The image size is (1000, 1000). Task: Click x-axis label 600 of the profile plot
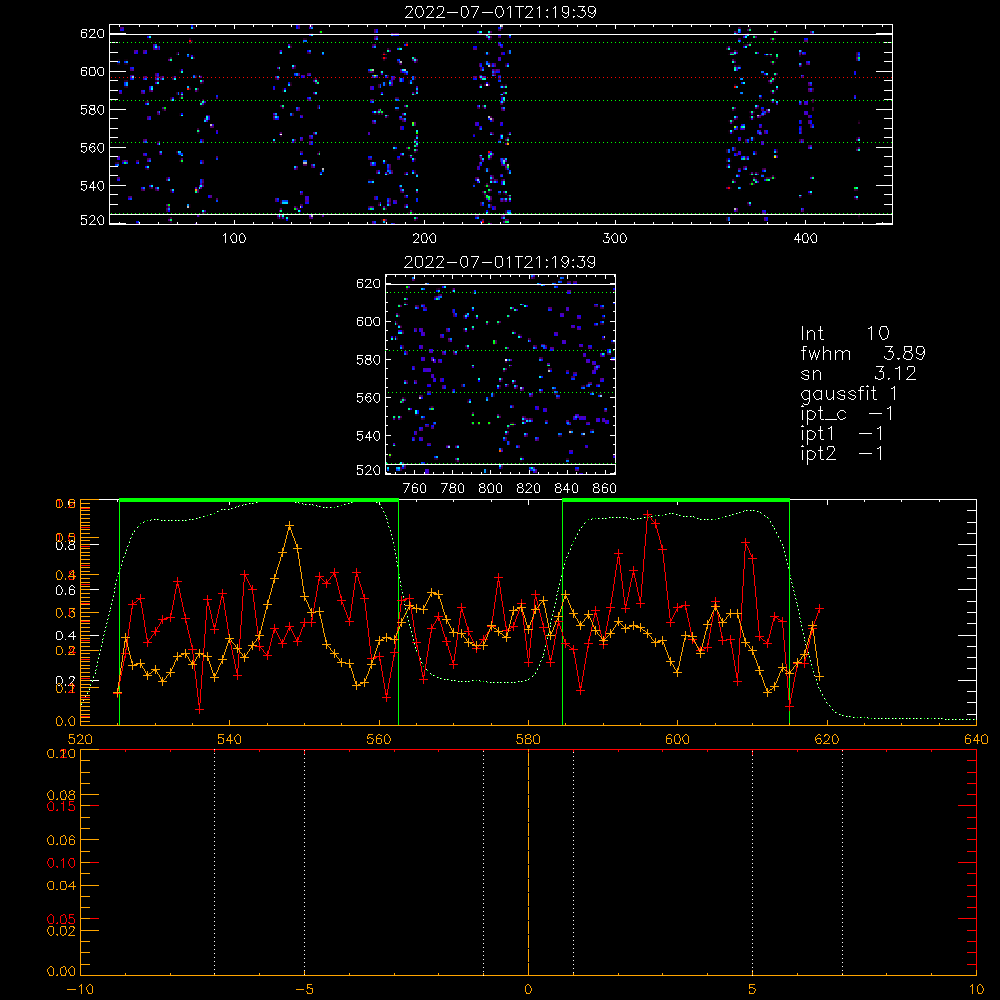pos(677,739)
